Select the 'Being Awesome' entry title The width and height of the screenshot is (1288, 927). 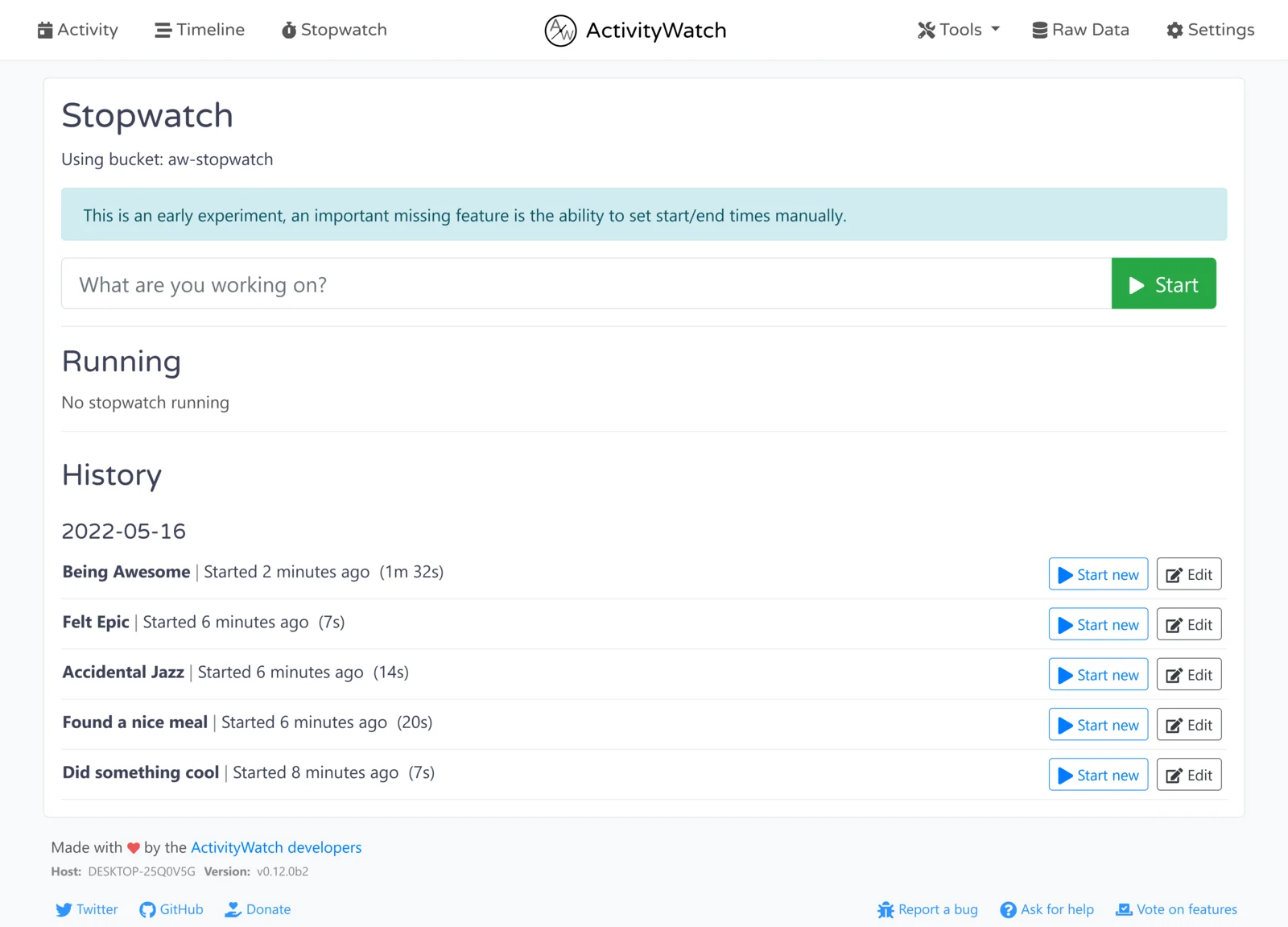tap(126, 572)
